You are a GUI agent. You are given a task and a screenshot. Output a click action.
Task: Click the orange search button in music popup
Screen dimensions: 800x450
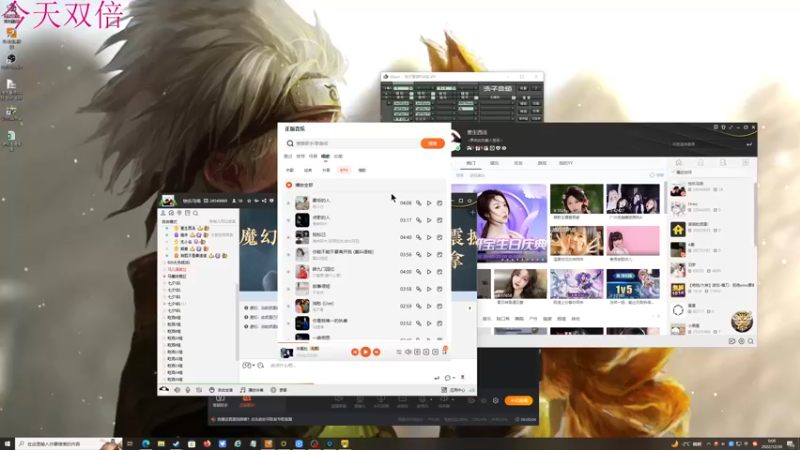tap(433, 143)
